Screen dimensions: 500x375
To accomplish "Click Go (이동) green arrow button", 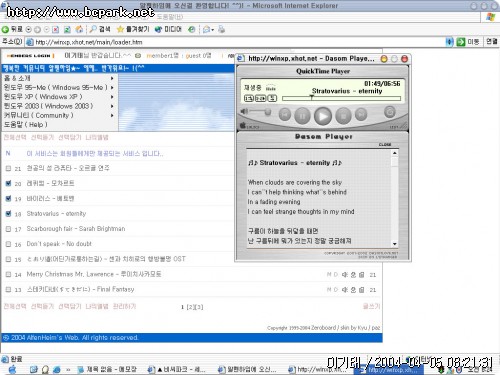I will point(468,42).
